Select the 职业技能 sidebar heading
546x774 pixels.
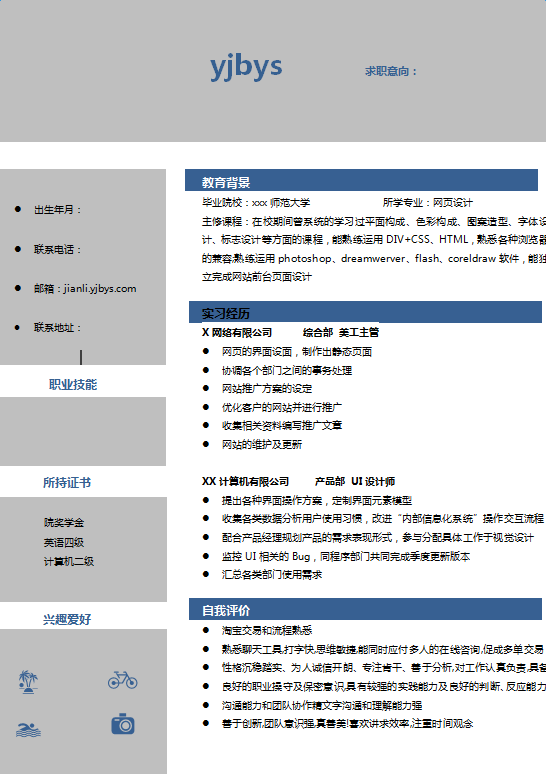pyautogui.click(x=73, y=385)
